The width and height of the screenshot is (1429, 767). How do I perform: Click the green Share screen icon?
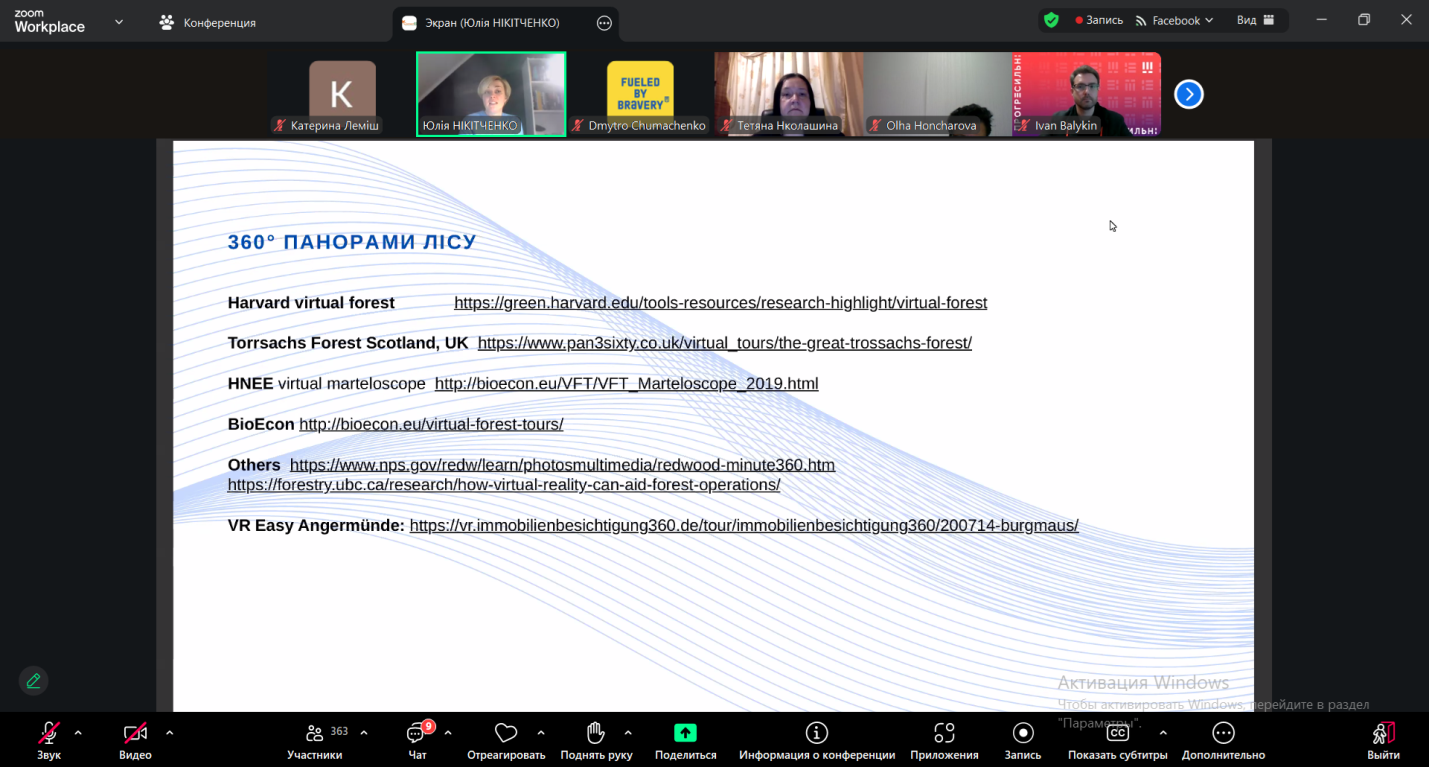pyautogui.click(x=685, y=733)
